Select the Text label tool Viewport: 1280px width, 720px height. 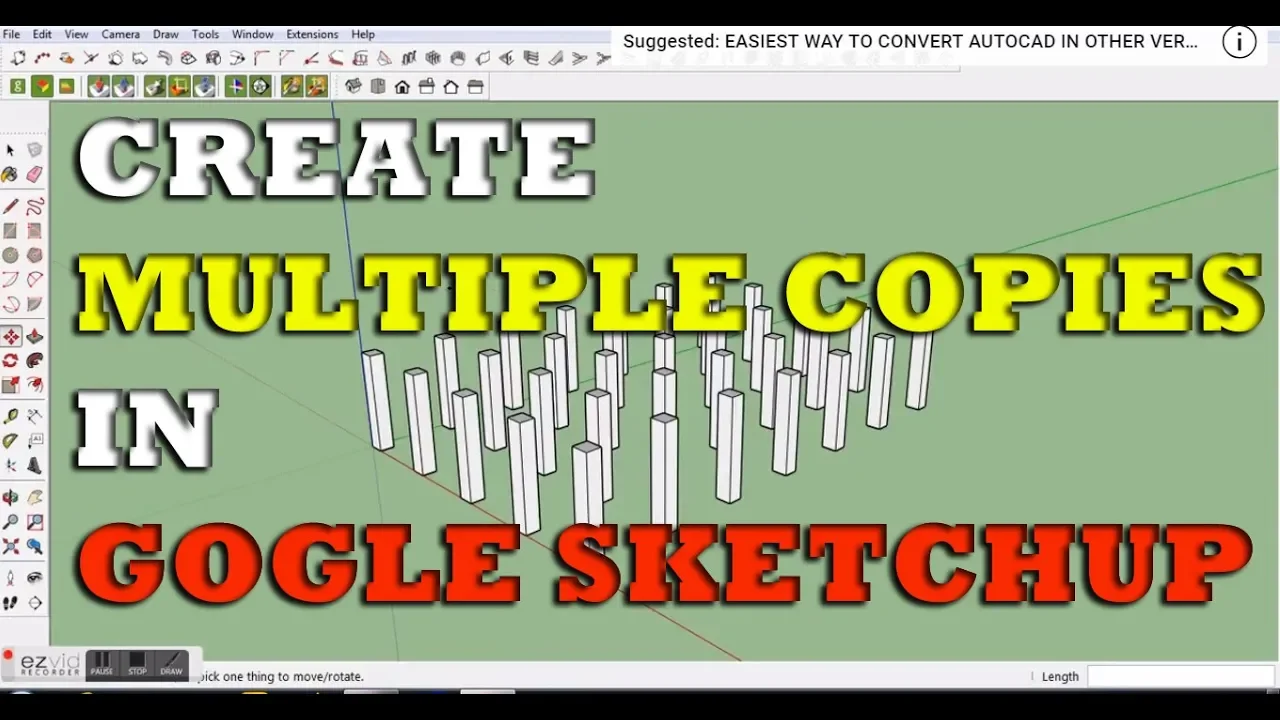tap(35, 441)
